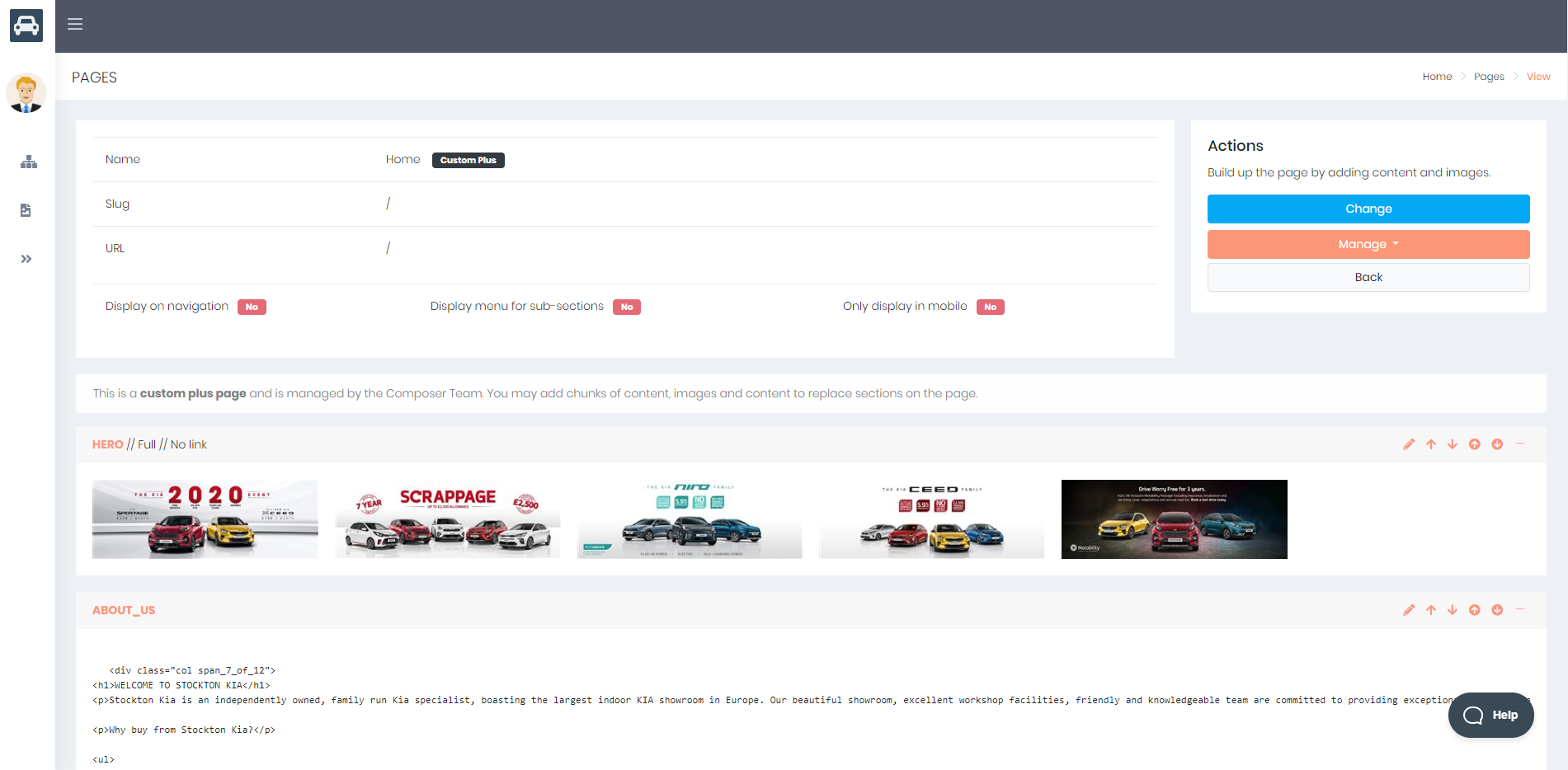Select the Drive Worry Free hero thumbnail
1568x770 pixels.
(x=1175, y=519)
